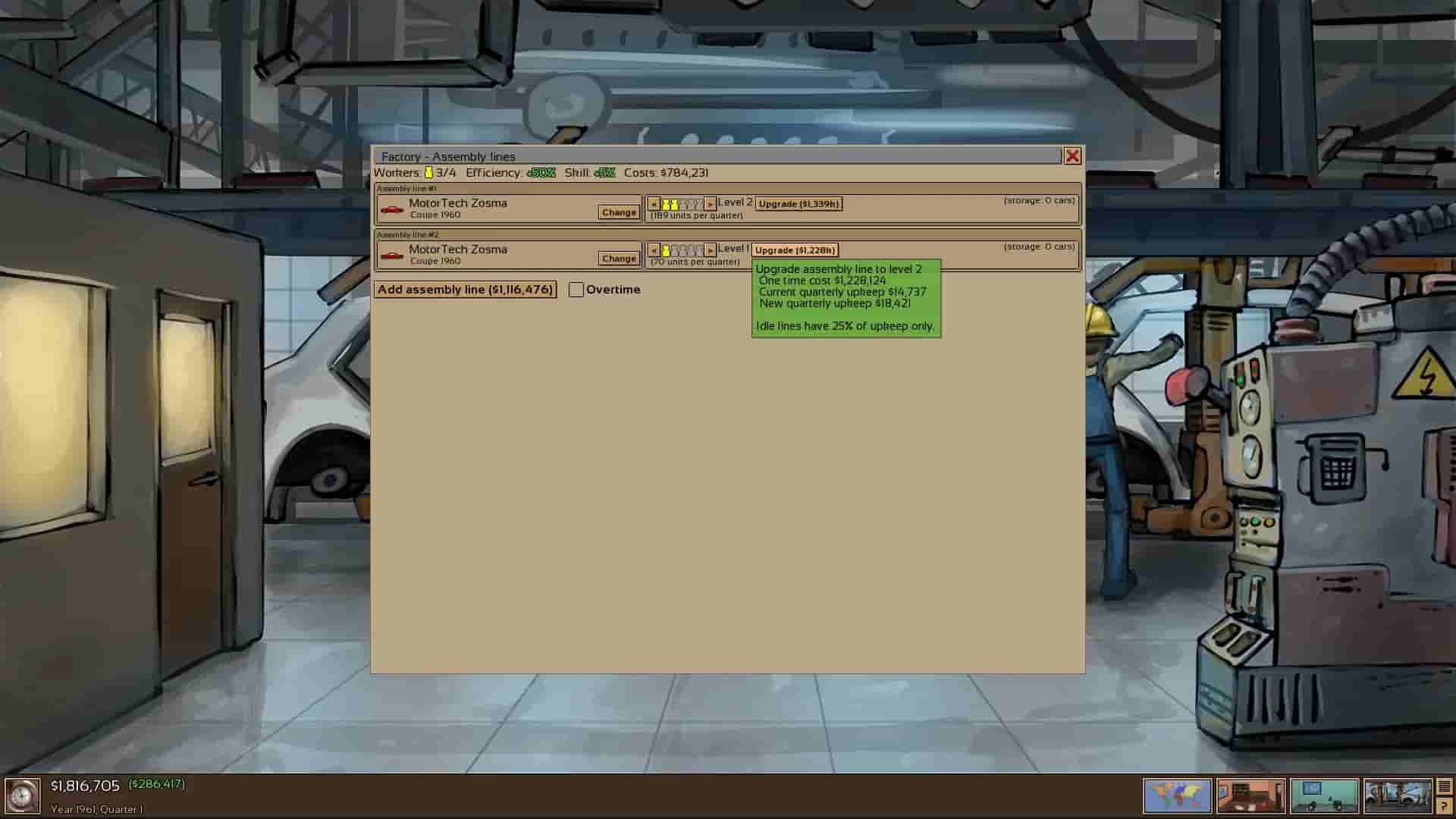Click the red car icon on line #1
The width and height of the screenshot is (1456, 819).
coord(392,209)
